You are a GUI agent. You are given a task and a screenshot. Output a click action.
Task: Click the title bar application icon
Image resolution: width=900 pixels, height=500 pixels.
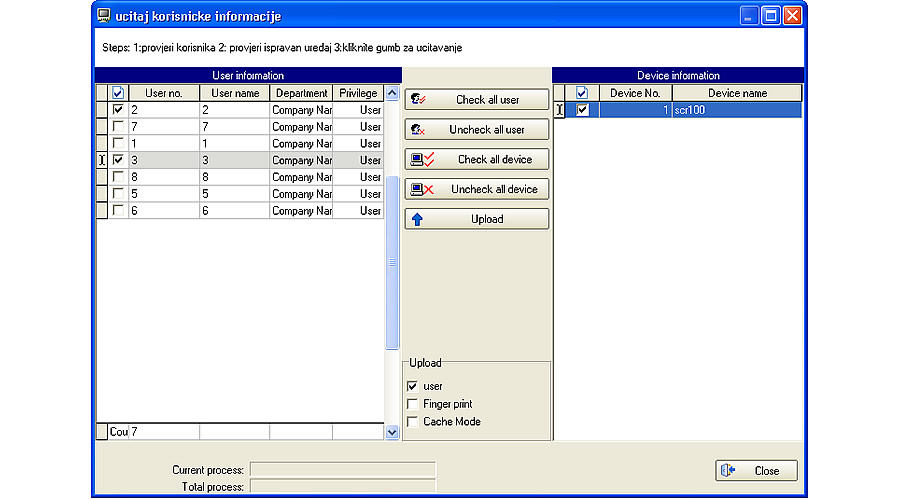pos(104,16)
